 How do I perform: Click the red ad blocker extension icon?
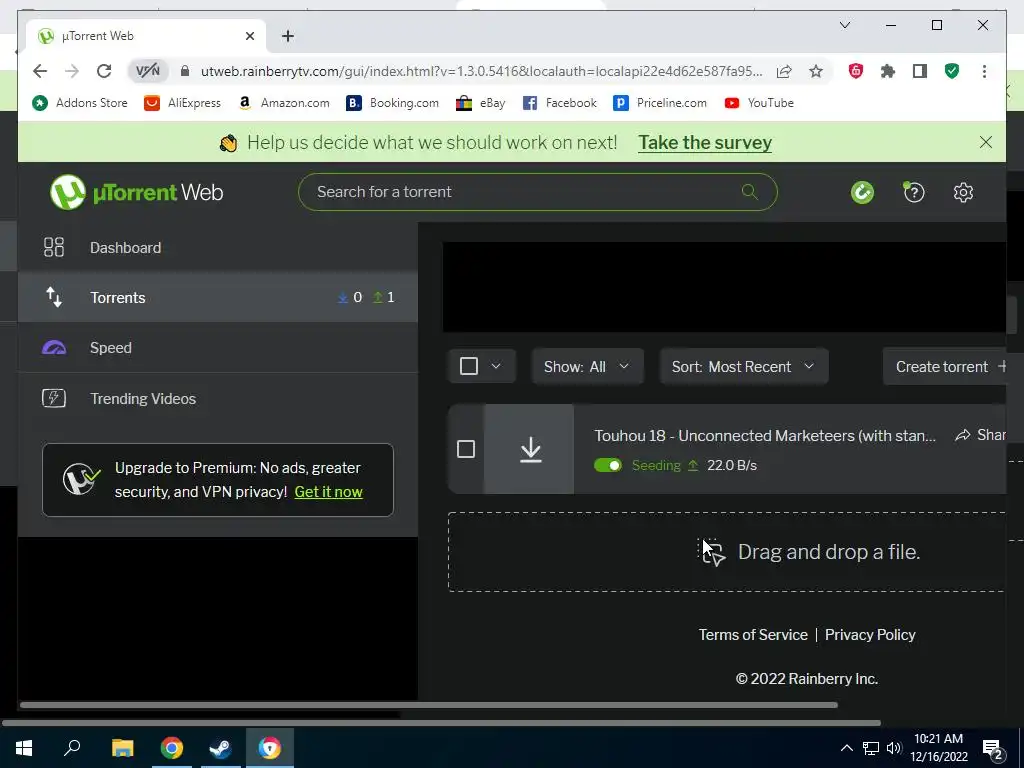tap(856, 71)
